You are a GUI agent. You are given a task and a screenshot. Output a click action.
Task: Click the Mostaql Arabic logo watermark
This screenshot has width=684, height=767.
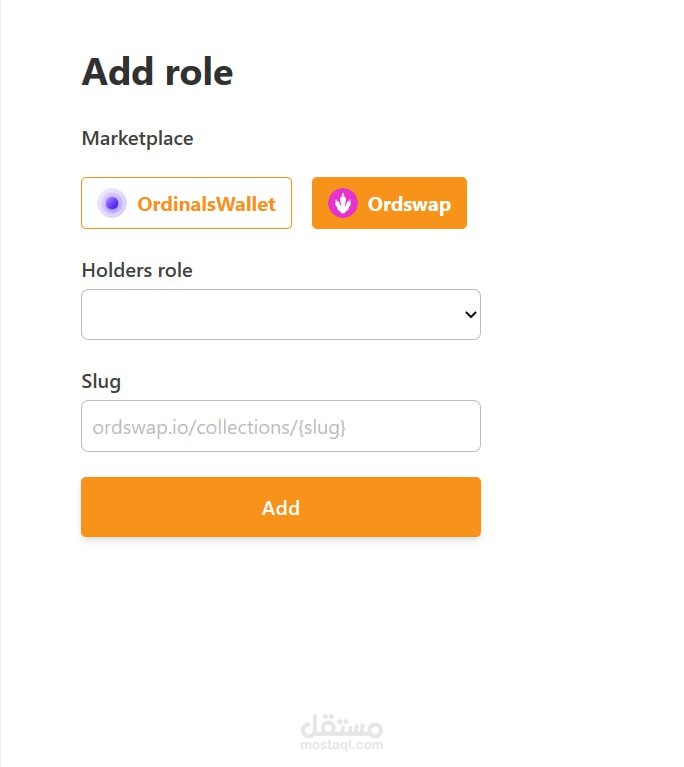point(342,726)
